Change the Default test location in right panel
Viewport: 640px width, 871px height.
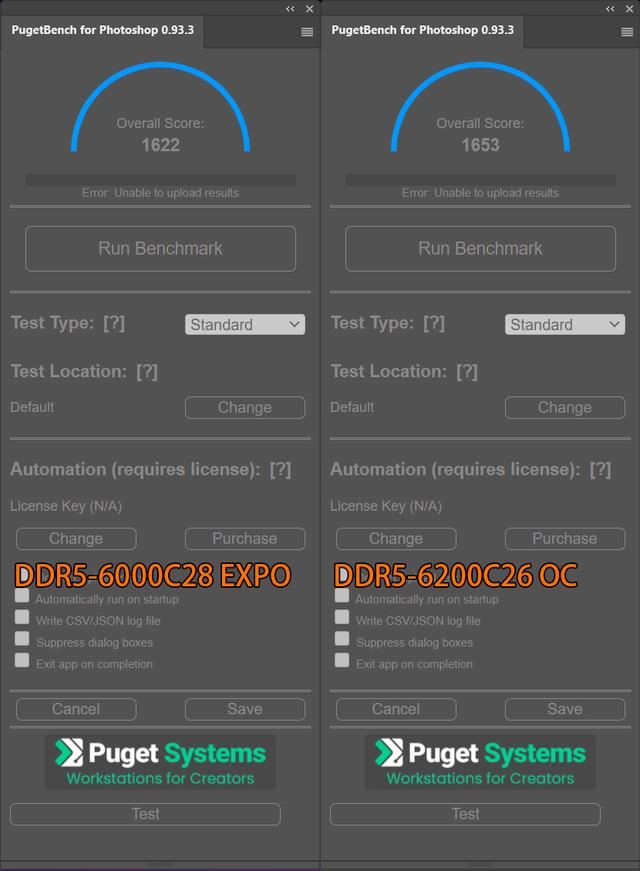click(565, 407)
